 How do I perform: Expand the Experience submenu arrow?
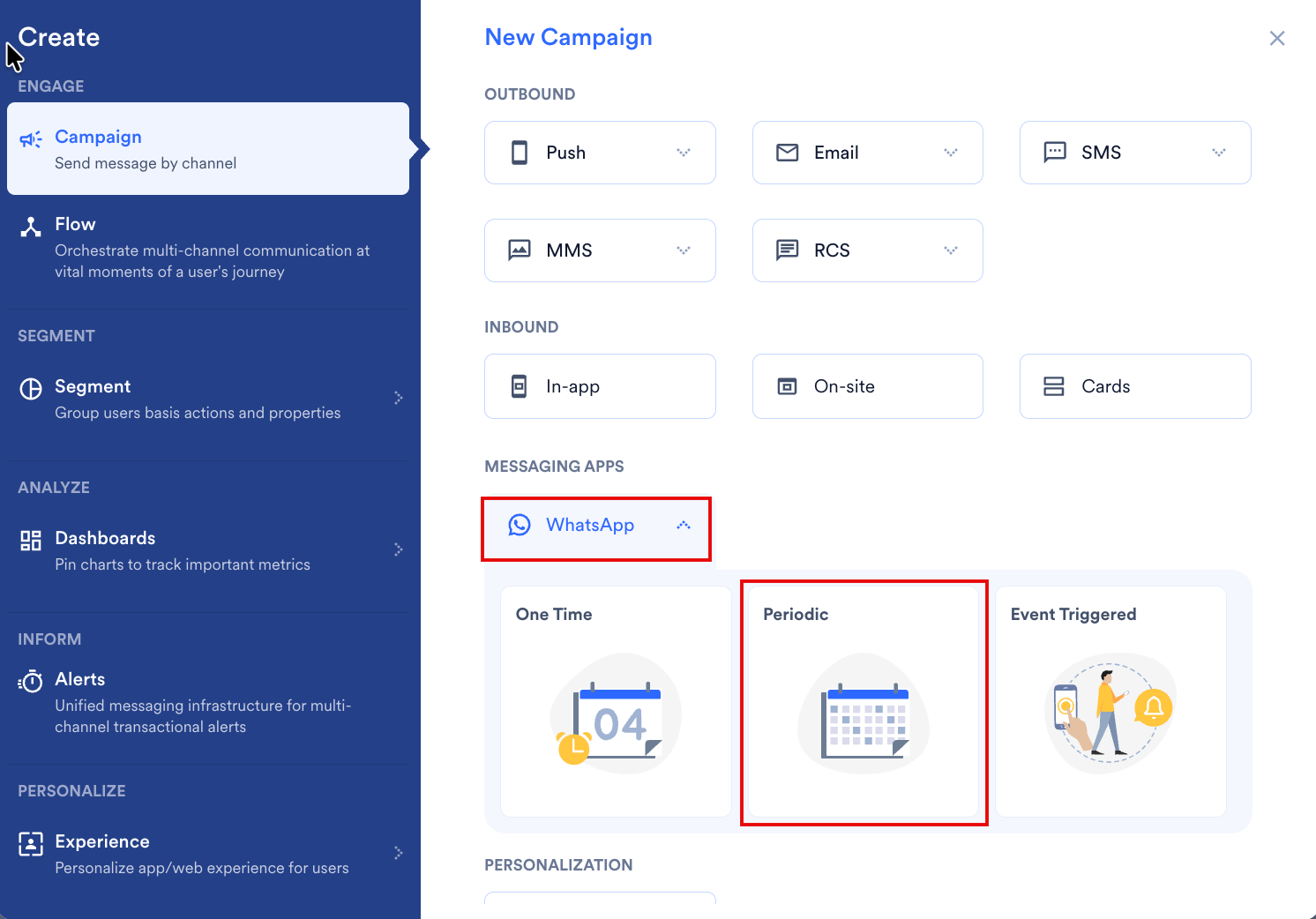[399, 853]
